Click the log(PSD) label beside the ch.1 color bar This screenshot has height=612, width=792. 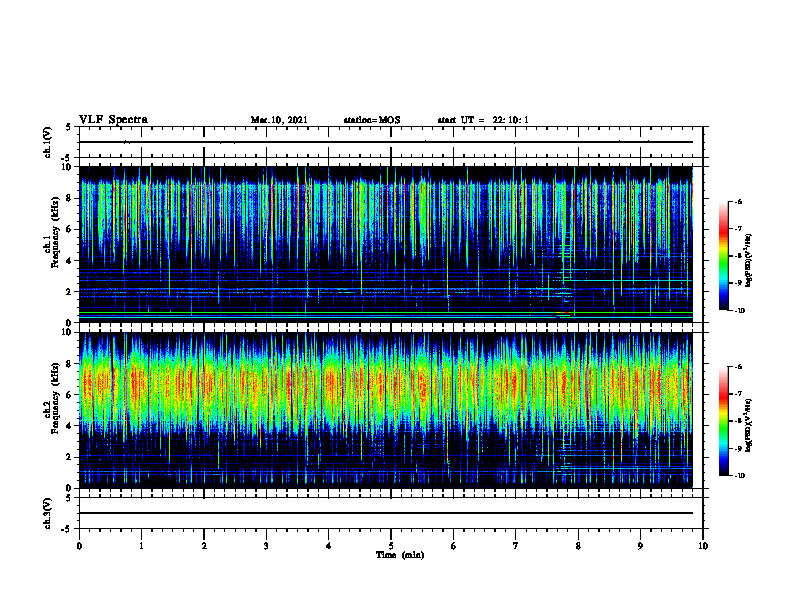[x=748, y=261]
